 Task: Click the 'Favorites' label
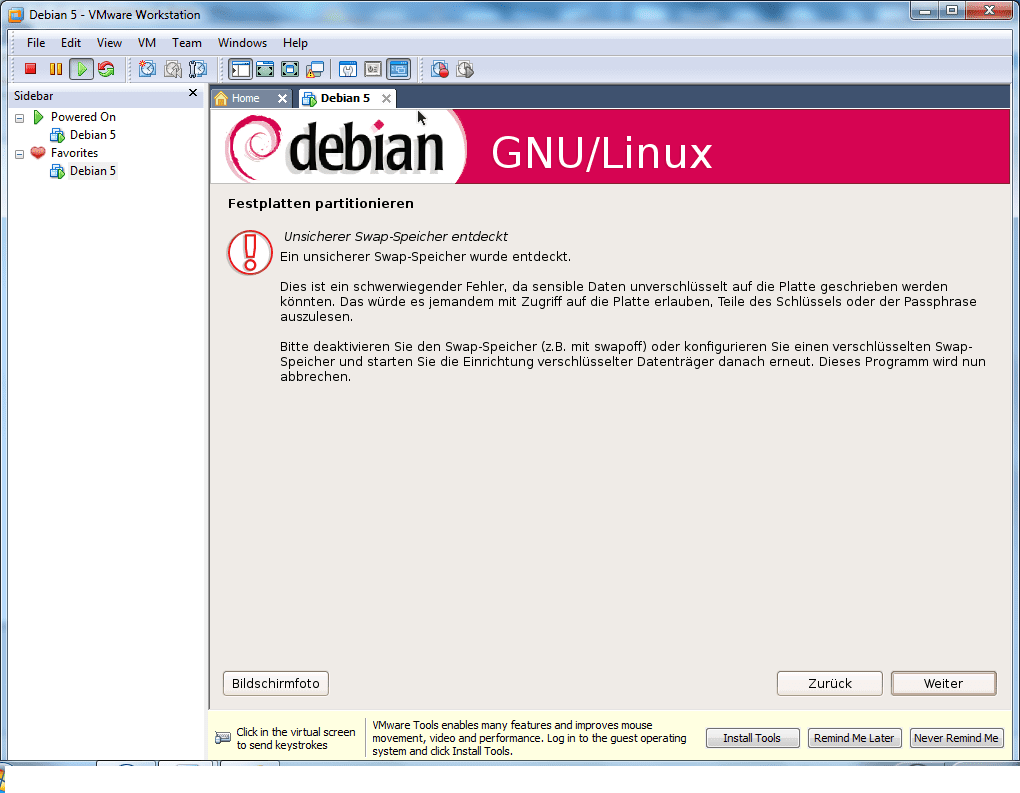(x=74, y=153)
